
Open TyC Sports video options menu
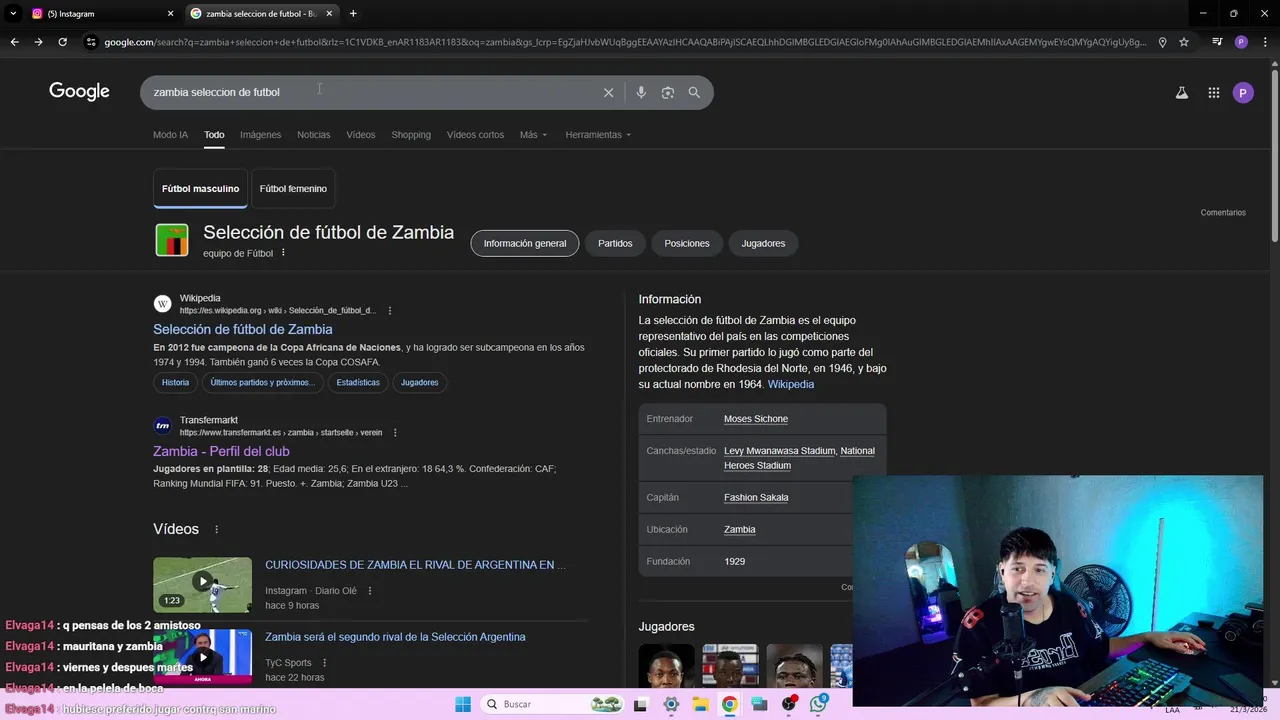pos(324,663)
